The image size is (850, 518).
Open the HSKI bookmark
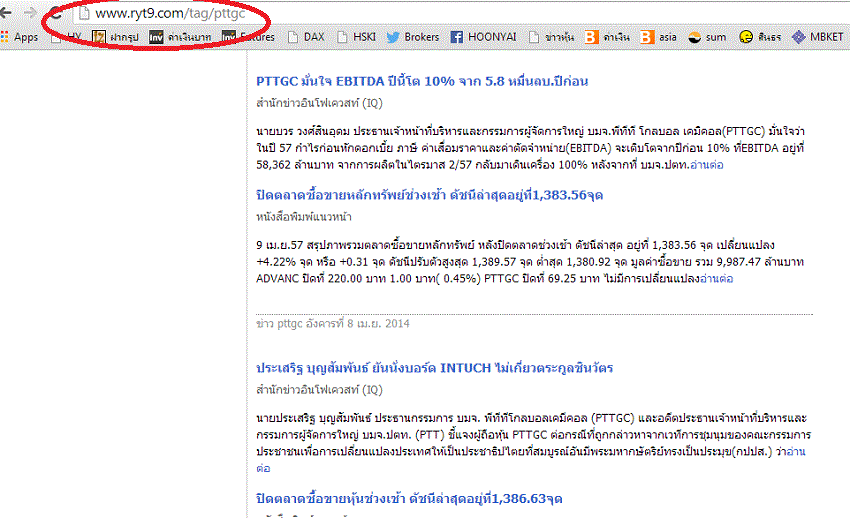click(356, 37)
